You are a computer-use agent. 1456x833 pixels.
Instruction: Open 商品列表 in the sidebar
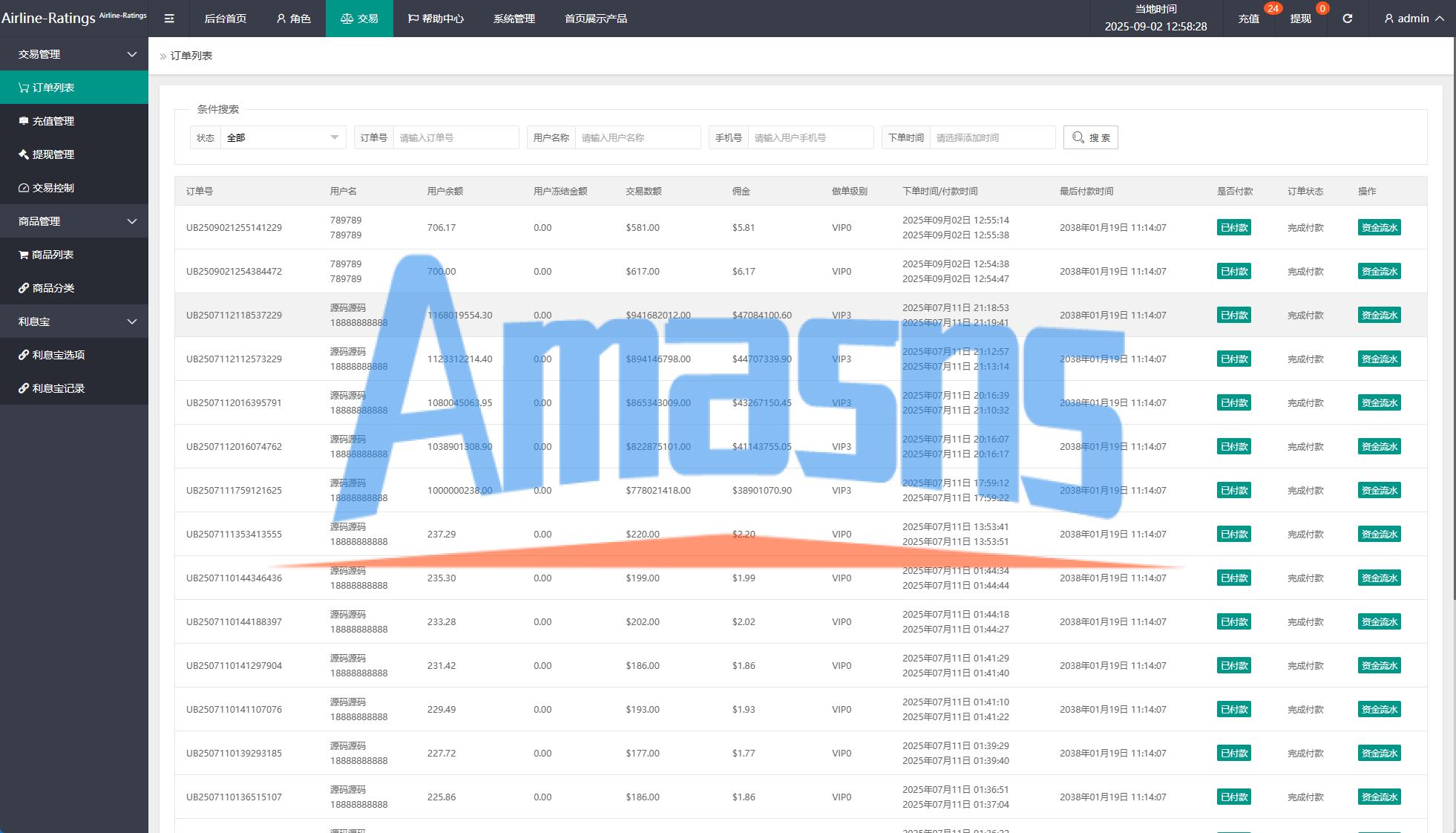click(x=52, y=255)
